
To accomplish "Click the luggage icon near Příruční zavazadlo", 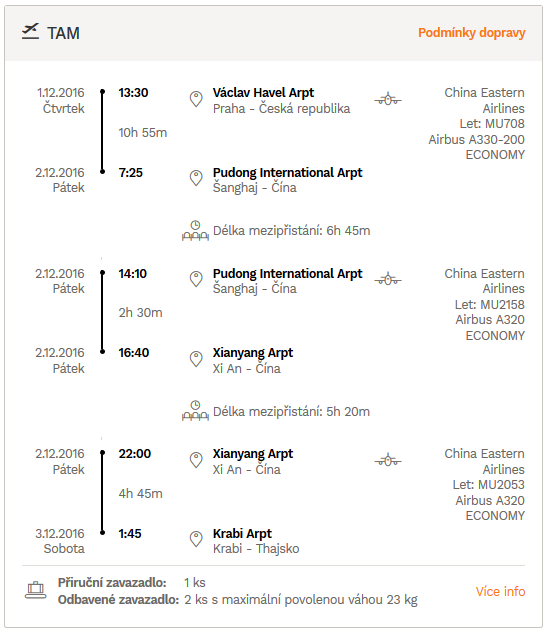I will click(x=36, y=590).
